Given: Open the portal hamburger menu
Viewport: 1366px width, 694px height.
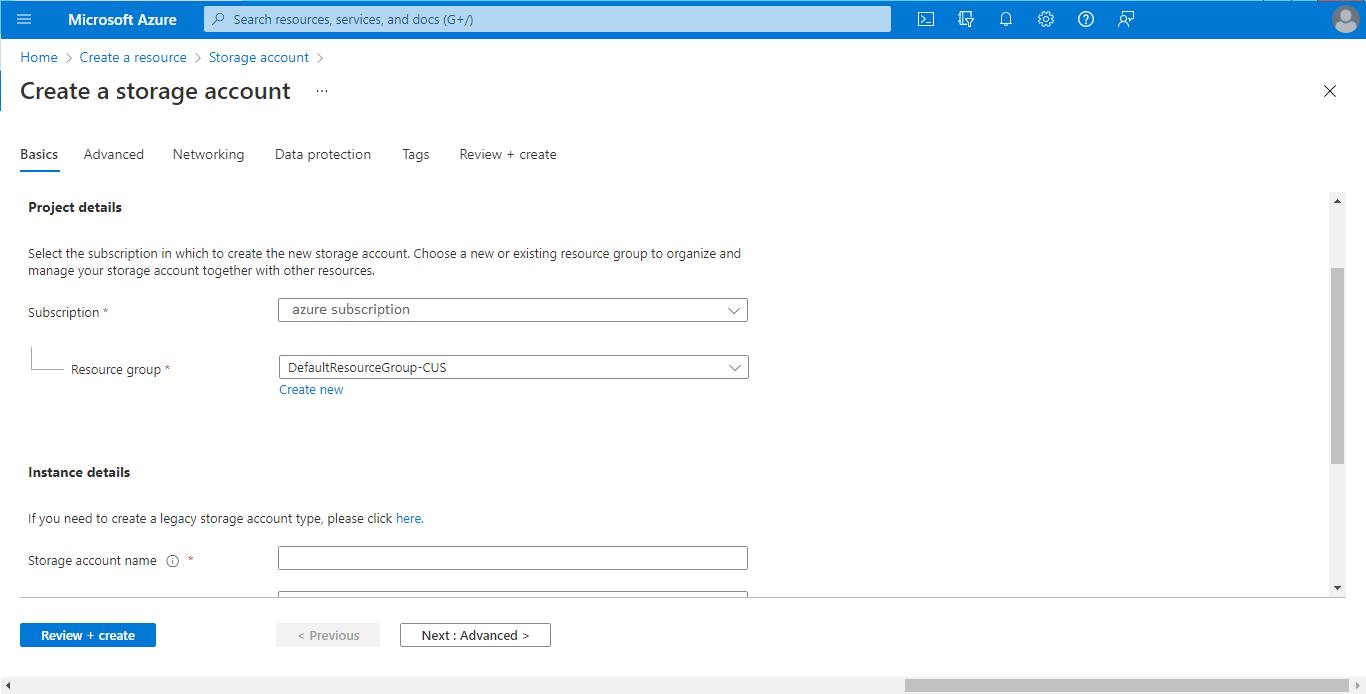Looking at the screenshot, I should [25, 19].
